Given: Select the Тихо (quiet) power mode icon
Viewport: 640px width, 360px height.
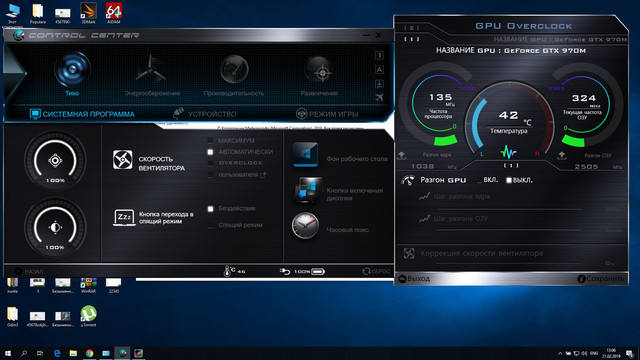Looking at the screenshot, I should tap(72, 69).
